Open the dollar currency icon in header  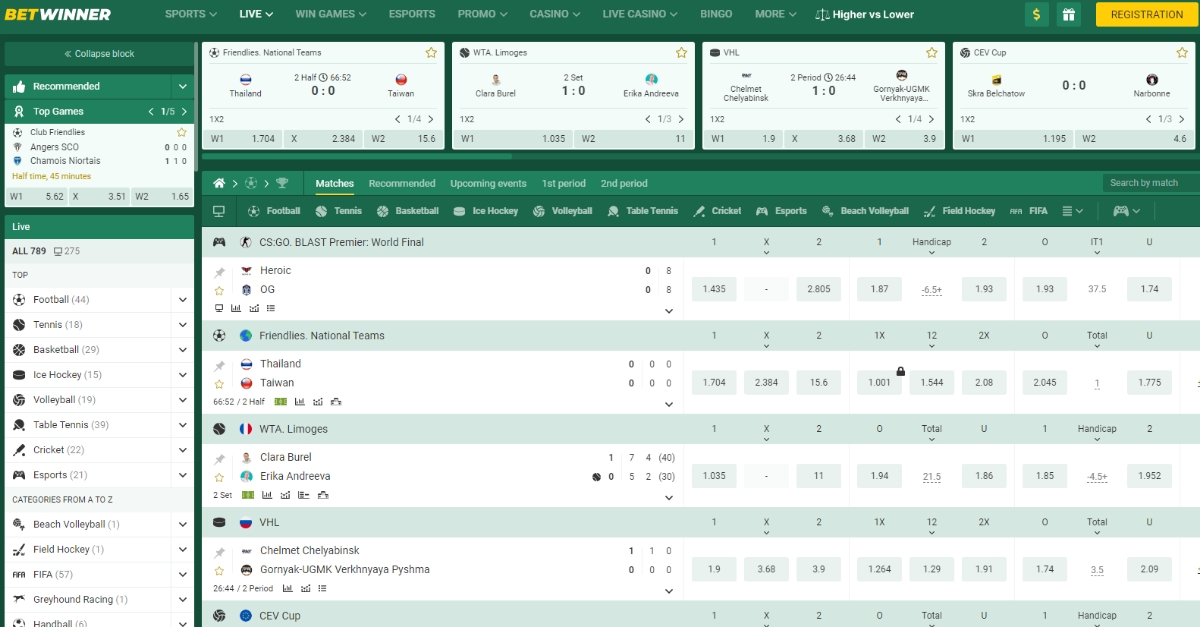pos(1037,14)
